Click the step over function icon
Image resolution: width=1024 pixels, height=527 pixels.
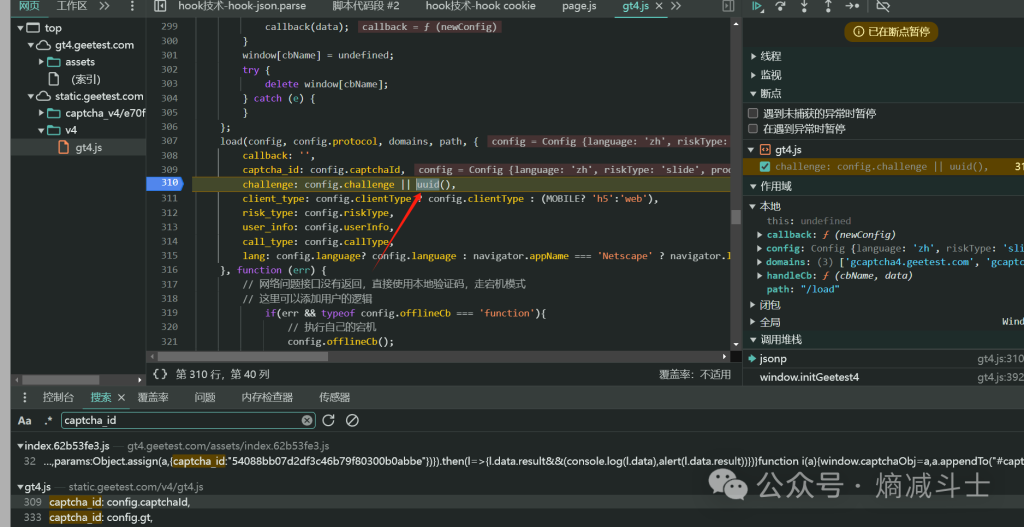[x=781, y=7]
